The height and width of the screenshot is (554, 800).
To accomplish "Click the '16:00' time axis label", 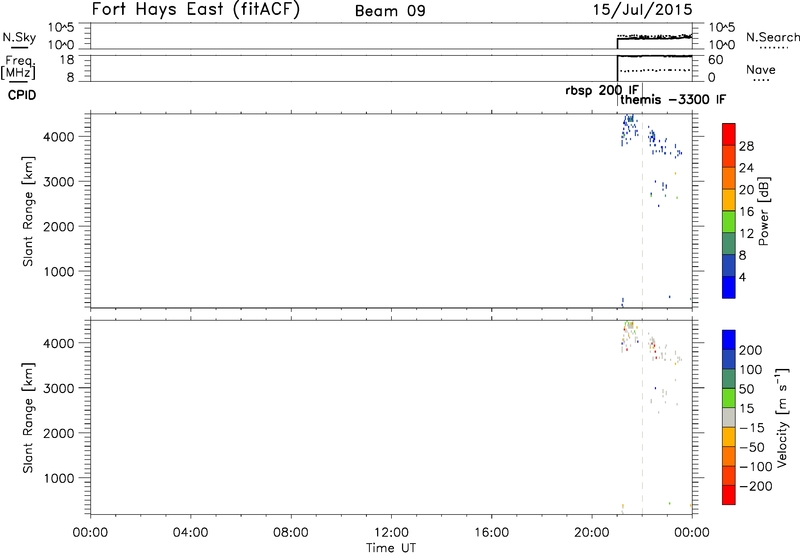I will pyautogui.click(x=491, y=533).
